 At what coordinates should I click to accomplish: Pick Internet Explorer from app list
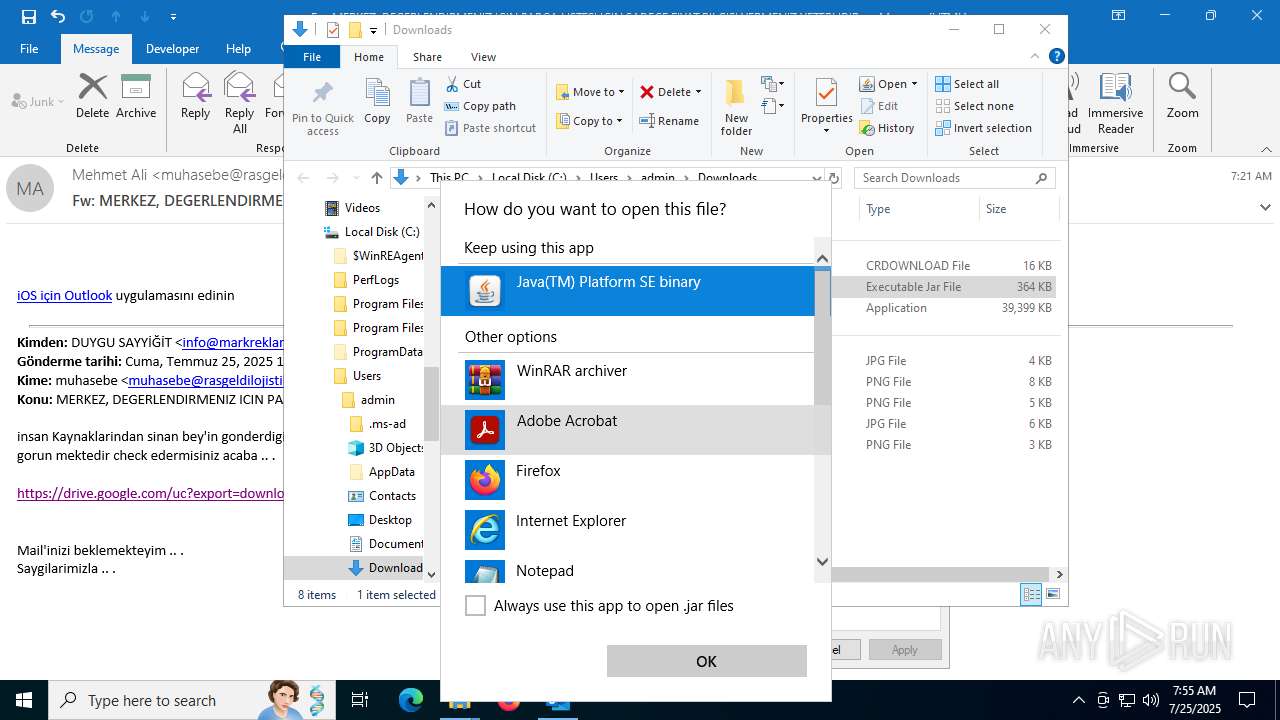628,530
